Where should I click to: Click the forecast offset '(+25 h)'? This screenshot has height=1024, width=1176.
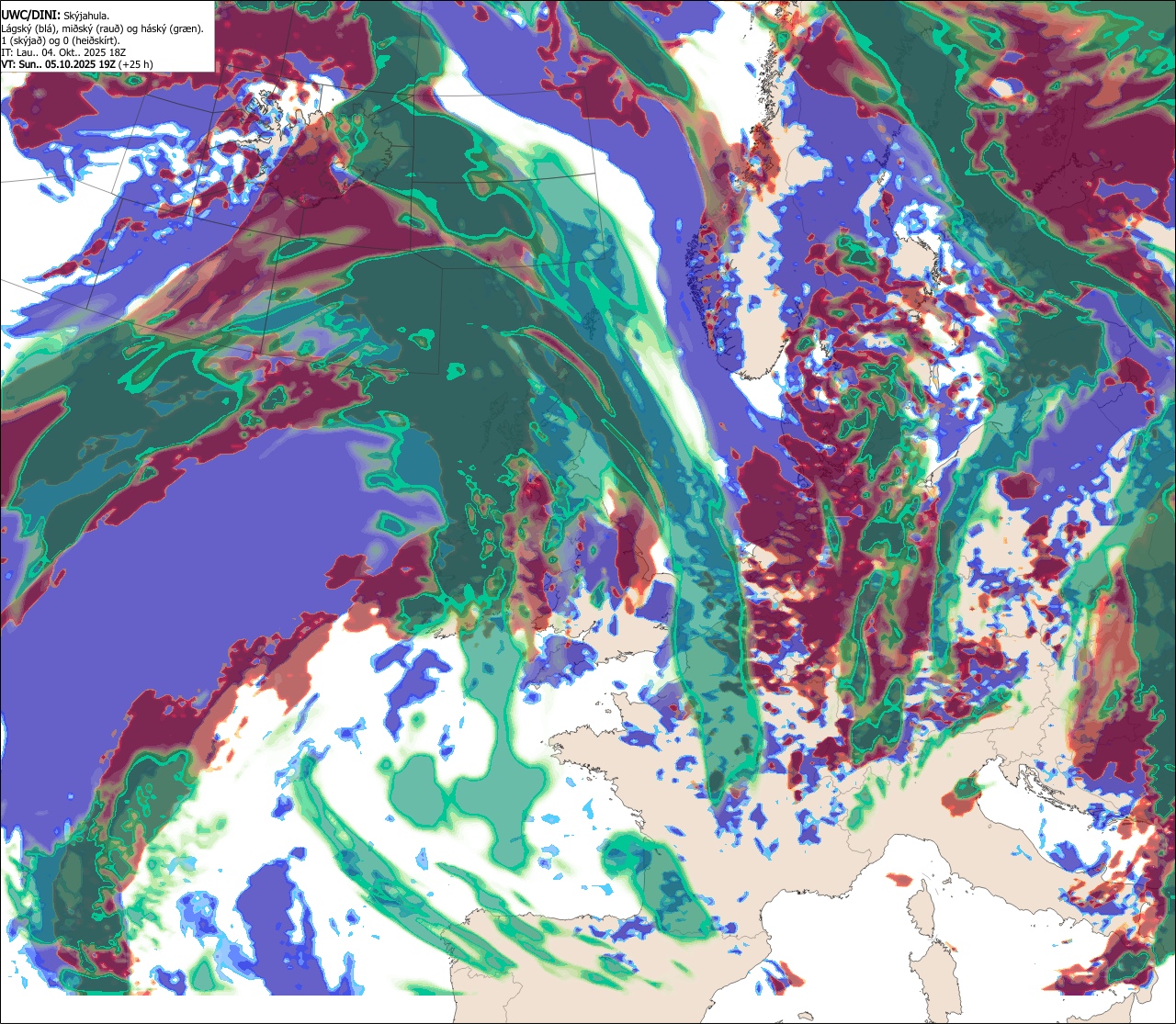pos(136,65)
